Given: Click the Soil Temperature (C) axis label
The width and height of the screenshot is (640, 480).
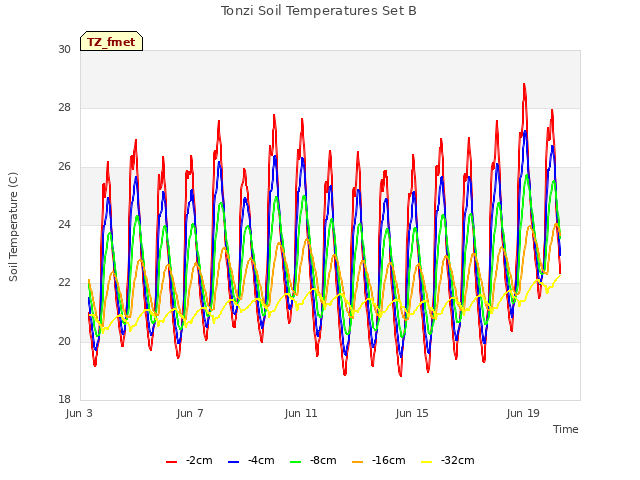Looking at the screenshot, I should click(x=13, y=227).
